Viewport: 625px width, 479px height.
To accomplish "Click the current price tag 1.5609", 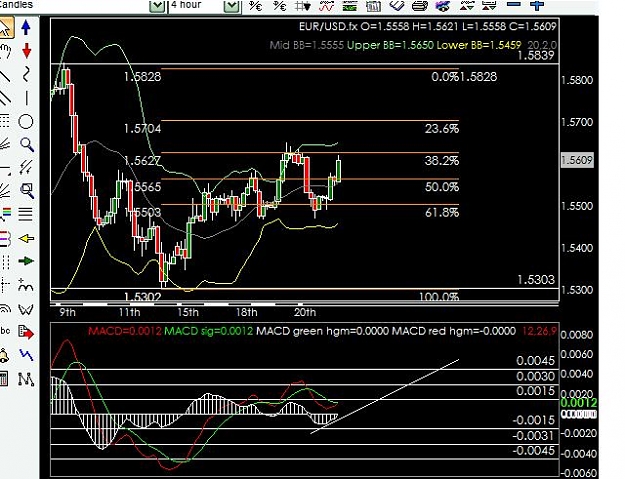I will point(577,160).
